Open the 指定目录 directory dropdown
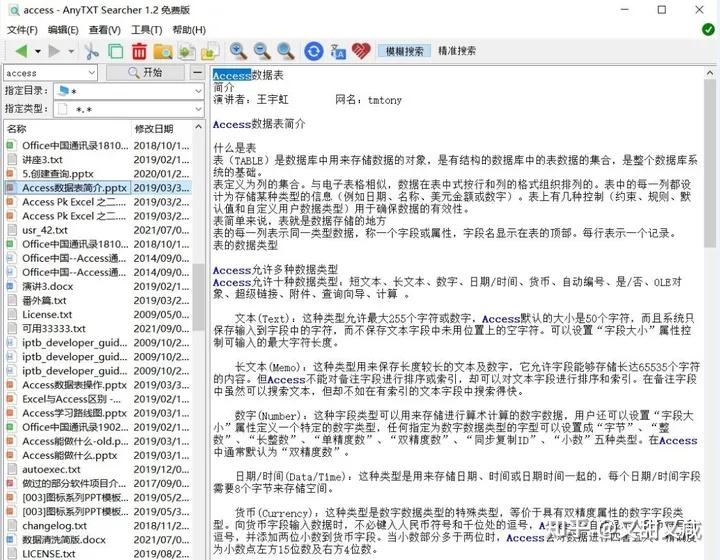This screenshot has height=560, width=720. pyautogui.click(x=198, y=91)
